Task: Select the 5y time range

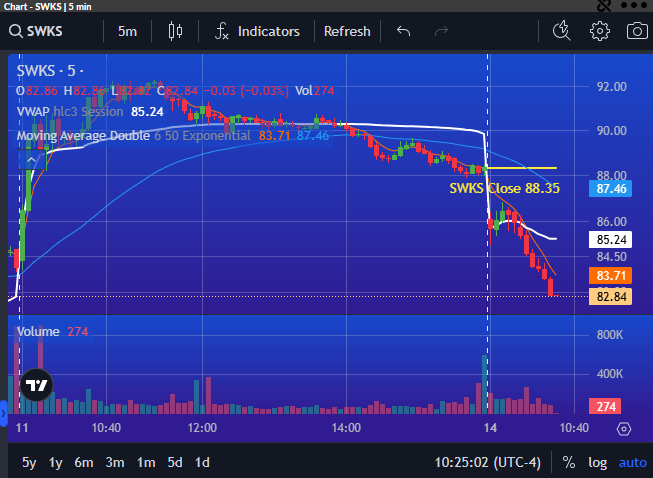Action: tap(29, 463)
